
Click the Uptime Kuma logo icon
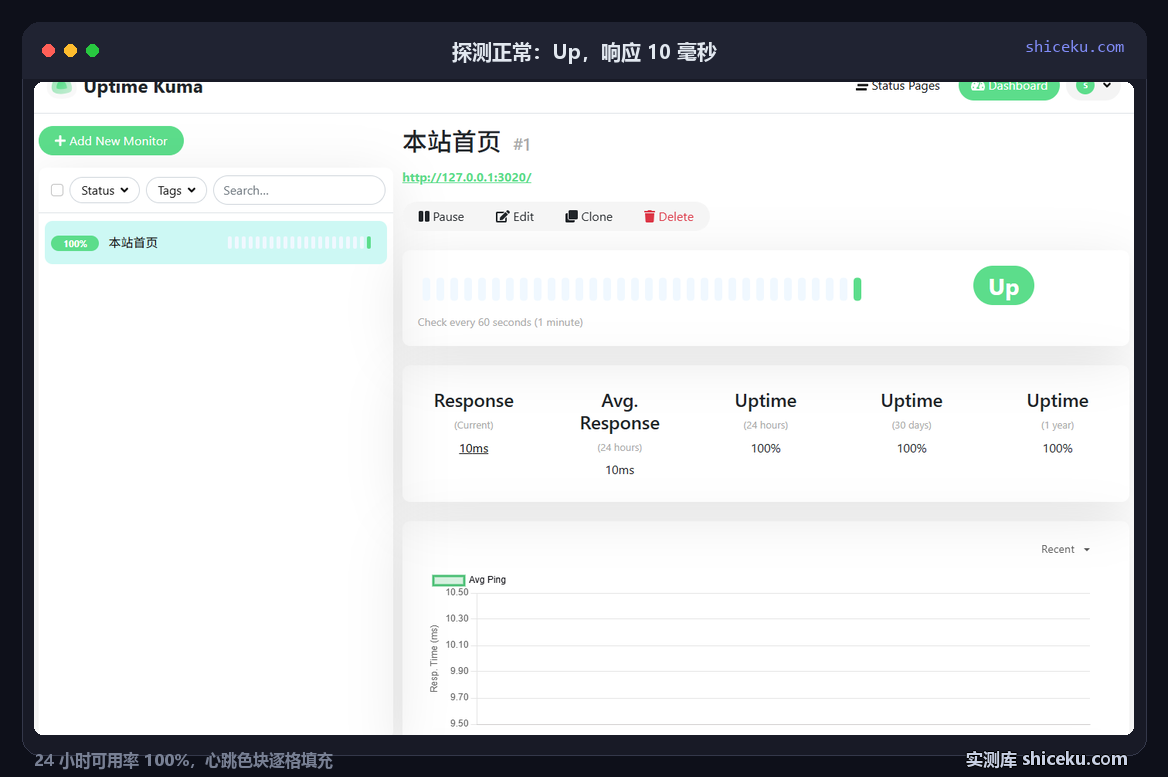coord(61,87)
